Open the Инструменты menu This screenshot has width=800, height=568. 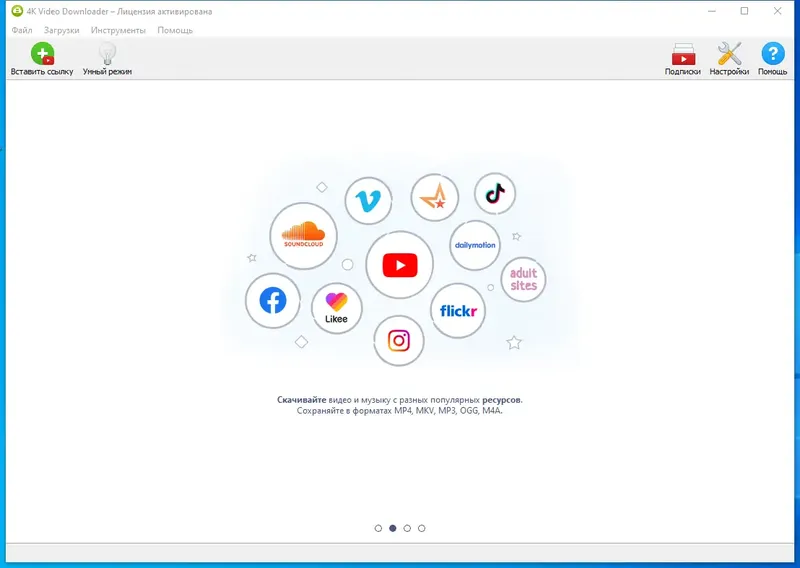coord(118,30)
